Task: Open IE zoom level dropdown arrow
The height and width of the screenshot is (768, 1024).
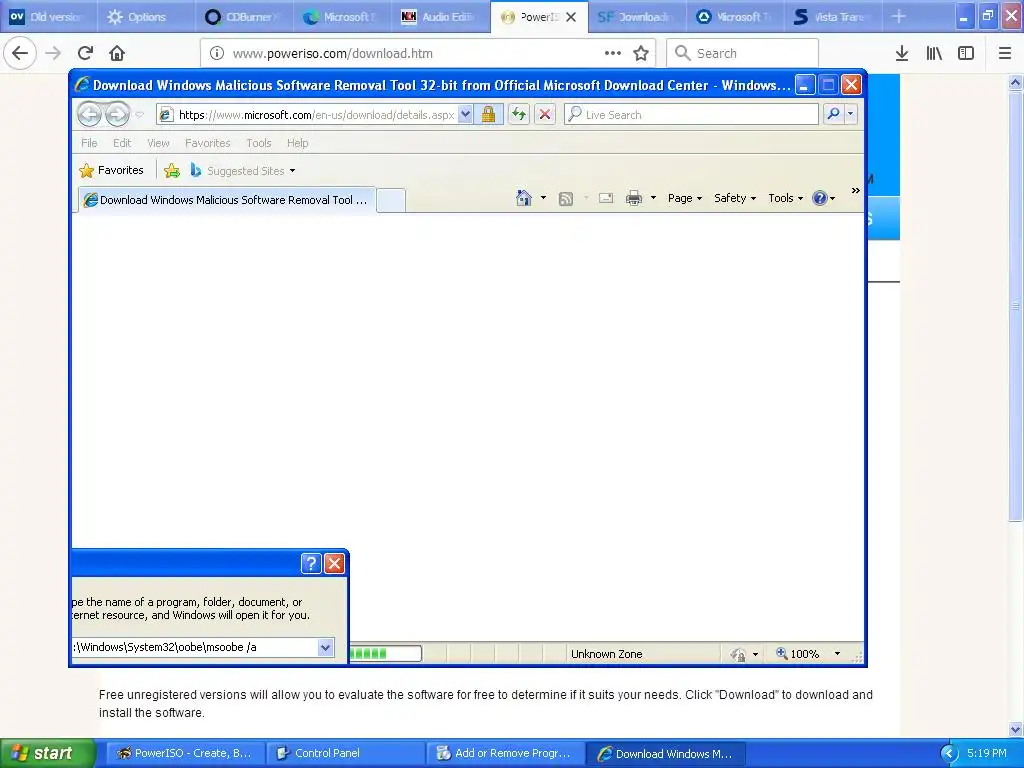Action: 837,654
